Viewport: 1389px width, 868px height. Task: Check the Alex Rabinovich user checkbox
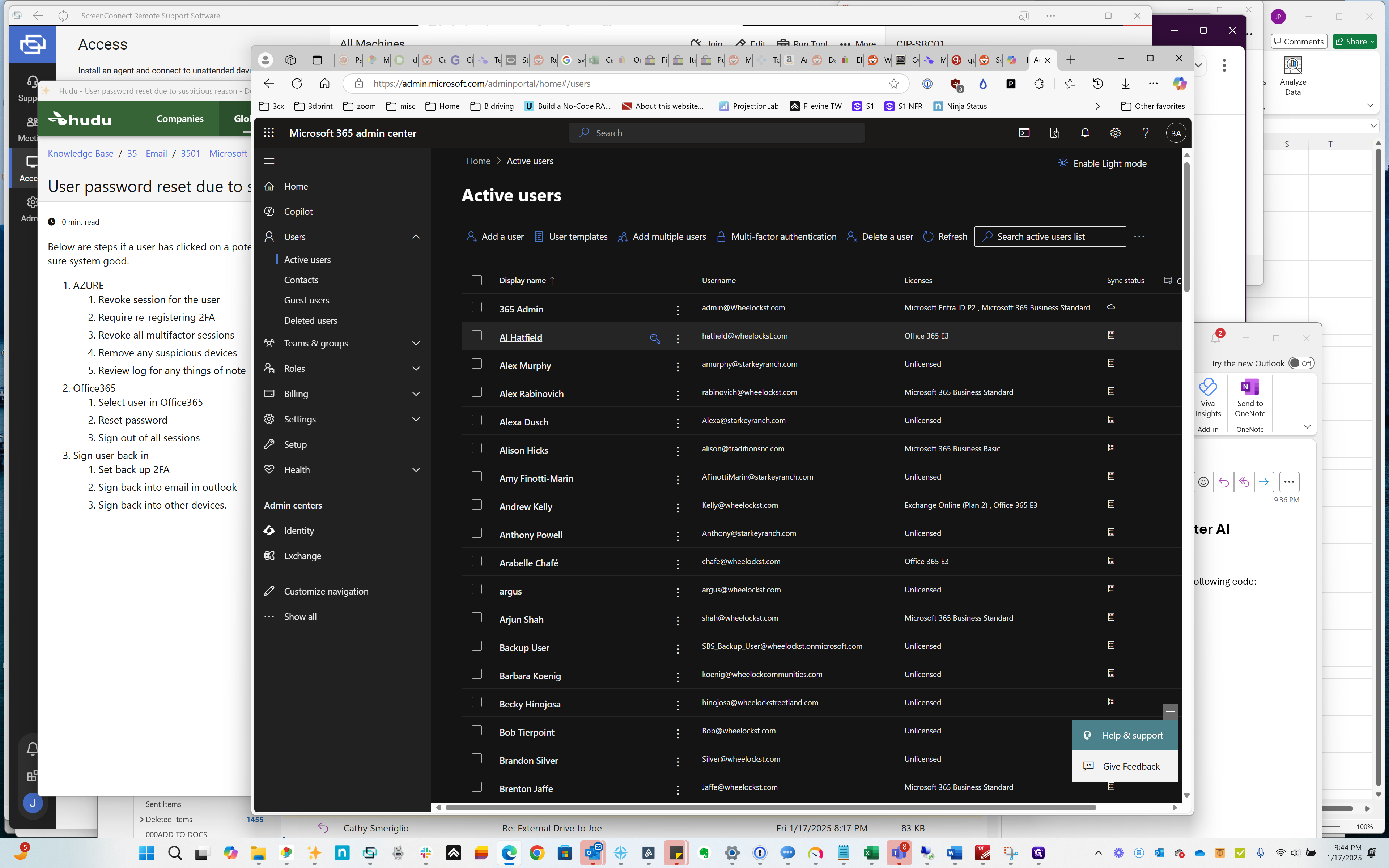(476, 392)
